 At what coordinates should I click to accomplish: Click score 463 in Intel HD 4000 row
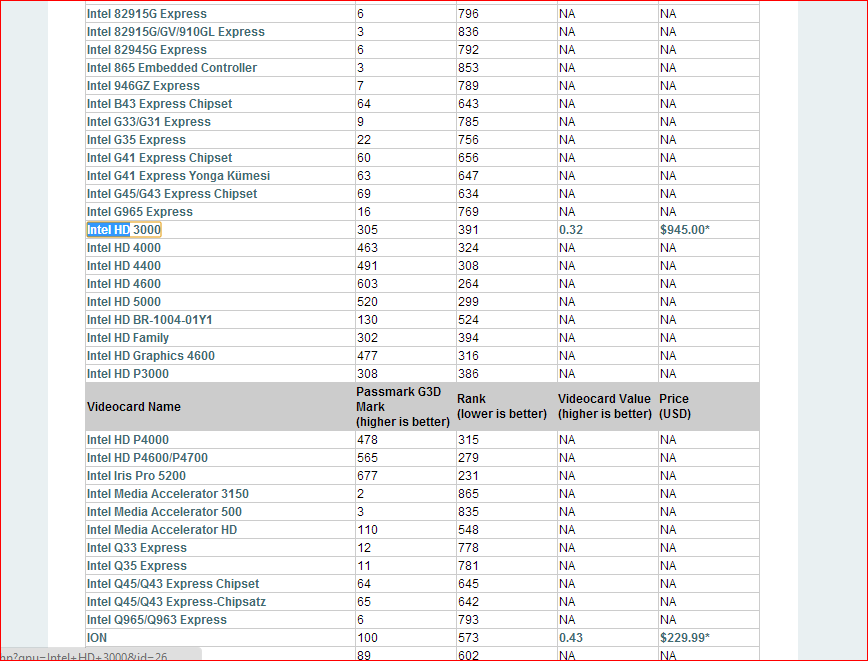tap(368, 248)
